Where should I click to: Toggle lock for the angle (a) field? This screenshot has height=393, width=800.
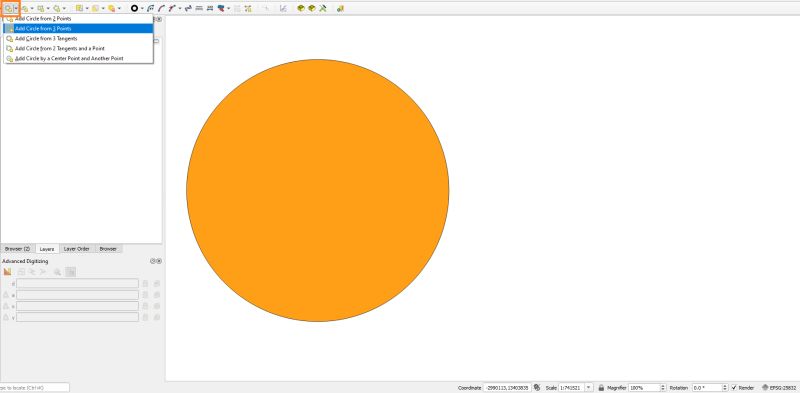pos(145,295)
